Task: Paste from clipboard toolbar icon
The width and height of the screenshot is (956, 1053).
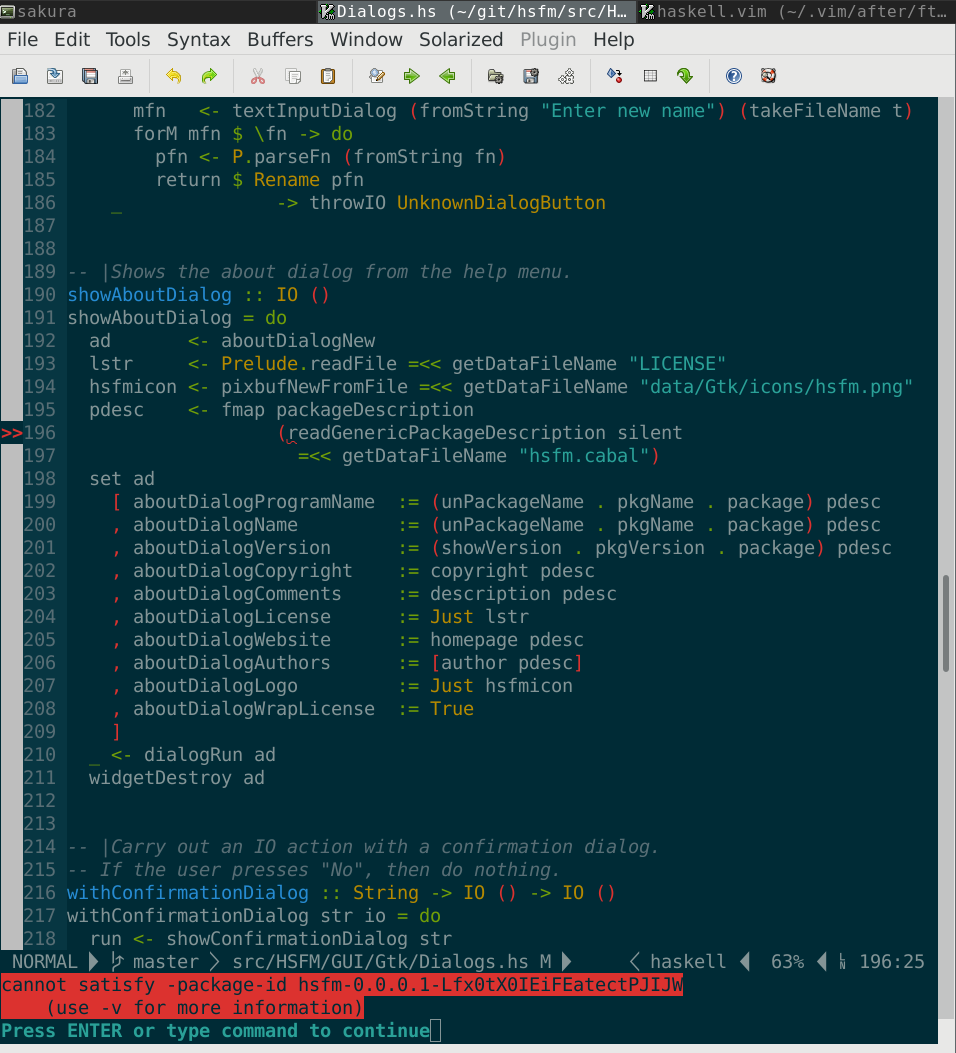Action: coord(328,76)
